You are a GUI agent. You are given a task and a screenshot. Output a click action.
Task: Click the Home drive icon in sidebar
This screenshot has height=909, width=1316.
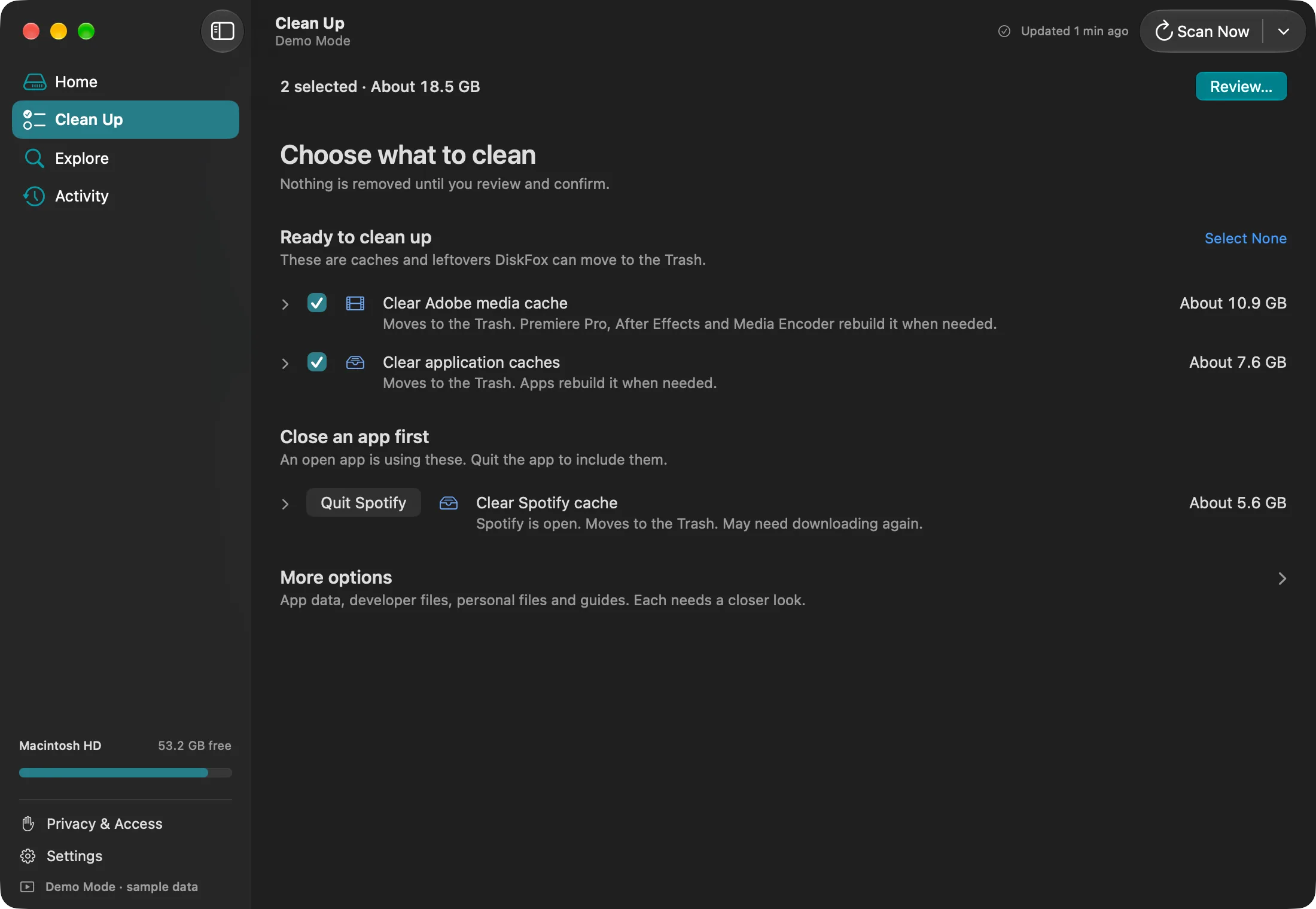pyautogui.click(x=35, y=82)
